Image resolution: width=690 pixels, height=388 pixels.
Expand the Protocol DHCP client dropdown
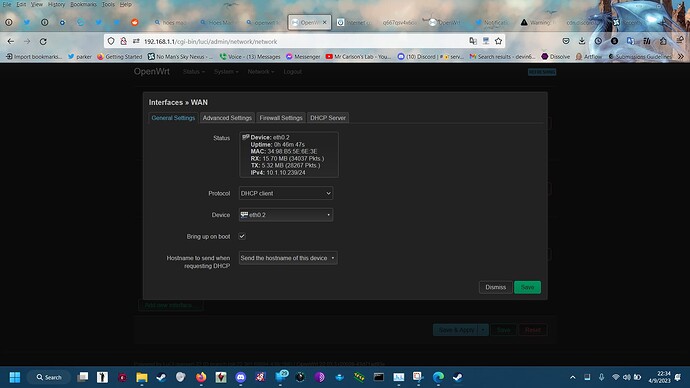(x=286, y=193)
